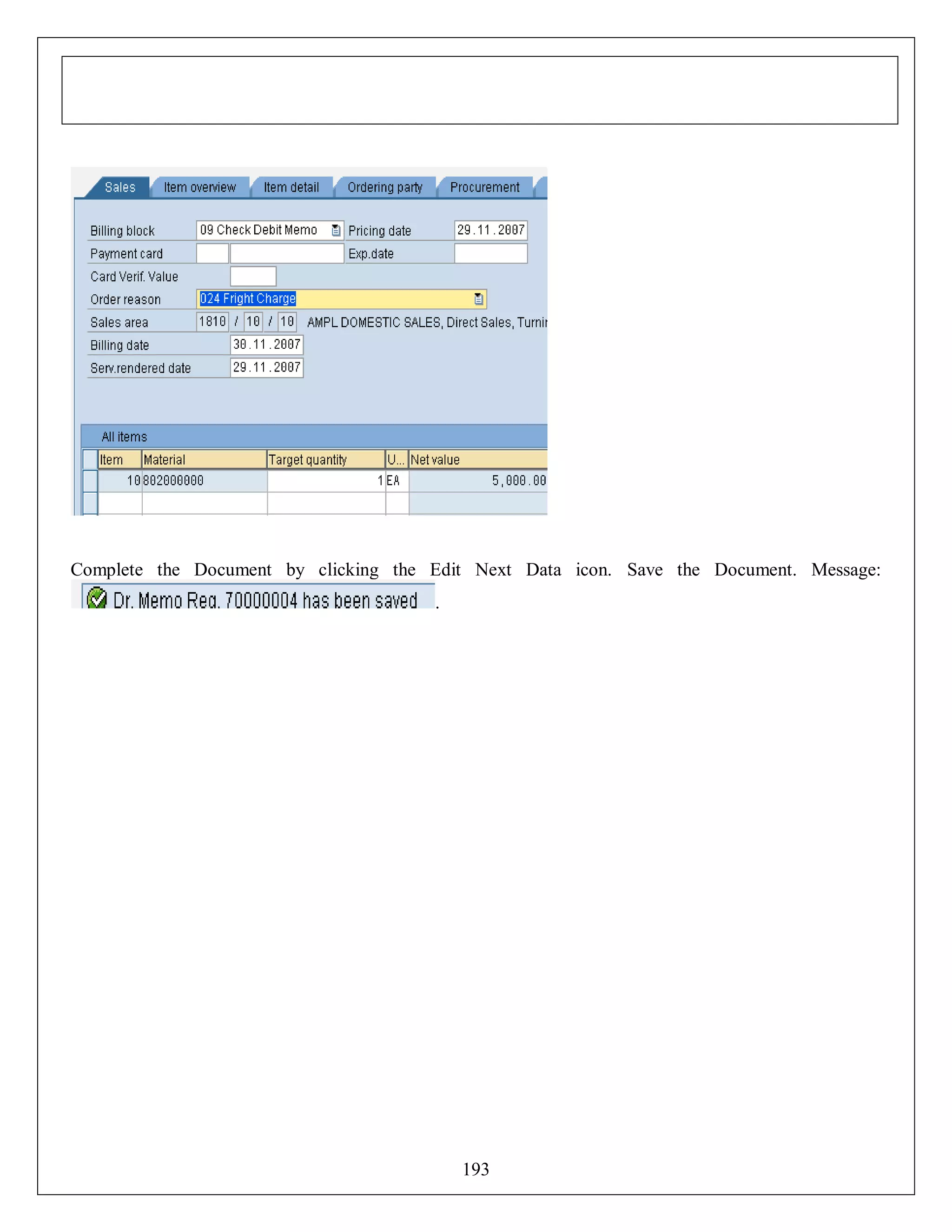Select the empty second row selector
952x1232 pixels.
pos(90,503)
